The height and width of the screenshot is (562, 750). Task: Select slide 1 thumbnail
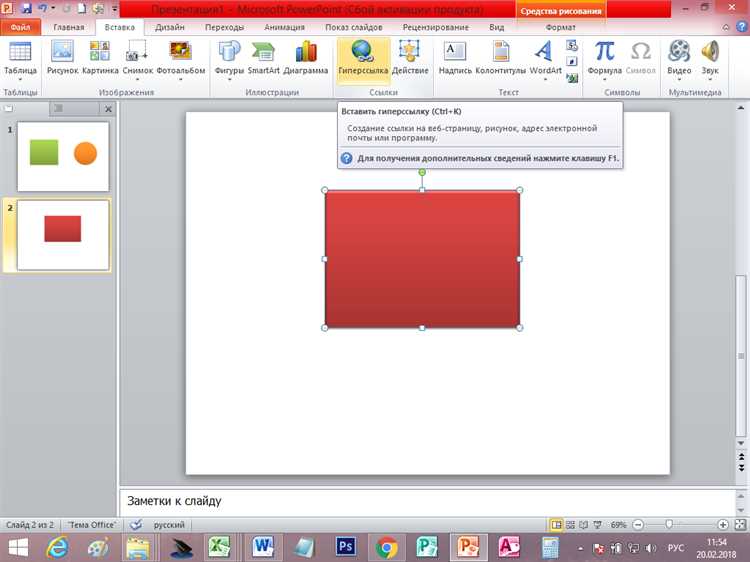[63, 156]
